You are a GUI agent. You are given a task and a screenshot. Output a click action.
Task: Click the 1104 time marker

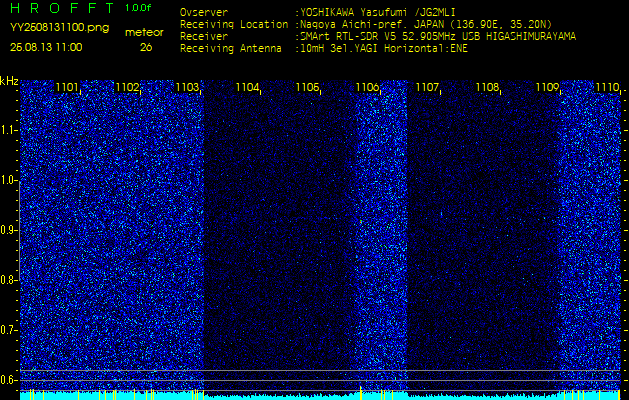click(x=247, y=87)
